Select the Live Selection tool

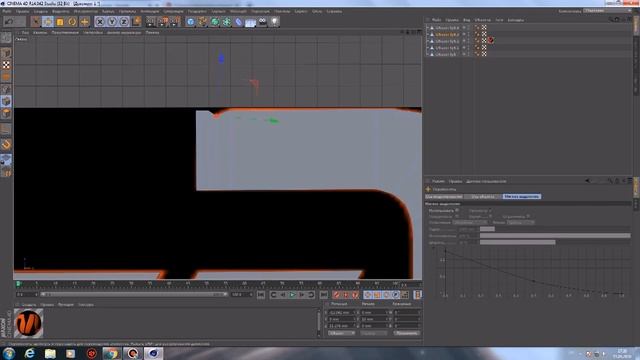click(x=36, y=21)
